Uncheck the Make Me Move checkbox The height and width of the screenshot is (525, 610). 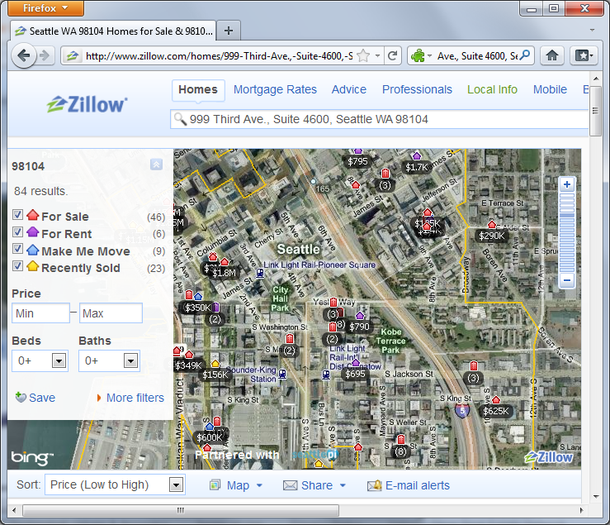[18, 248]
